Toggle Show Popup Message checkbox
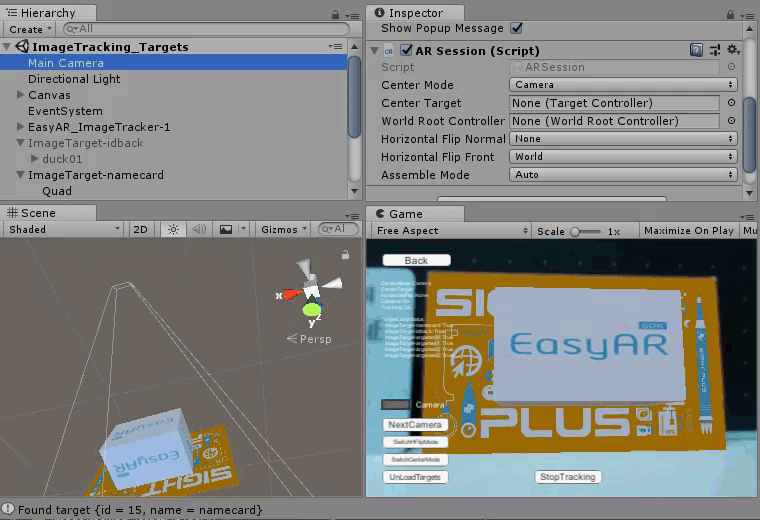Screen dimensions: 760x520 pos(516,28)
